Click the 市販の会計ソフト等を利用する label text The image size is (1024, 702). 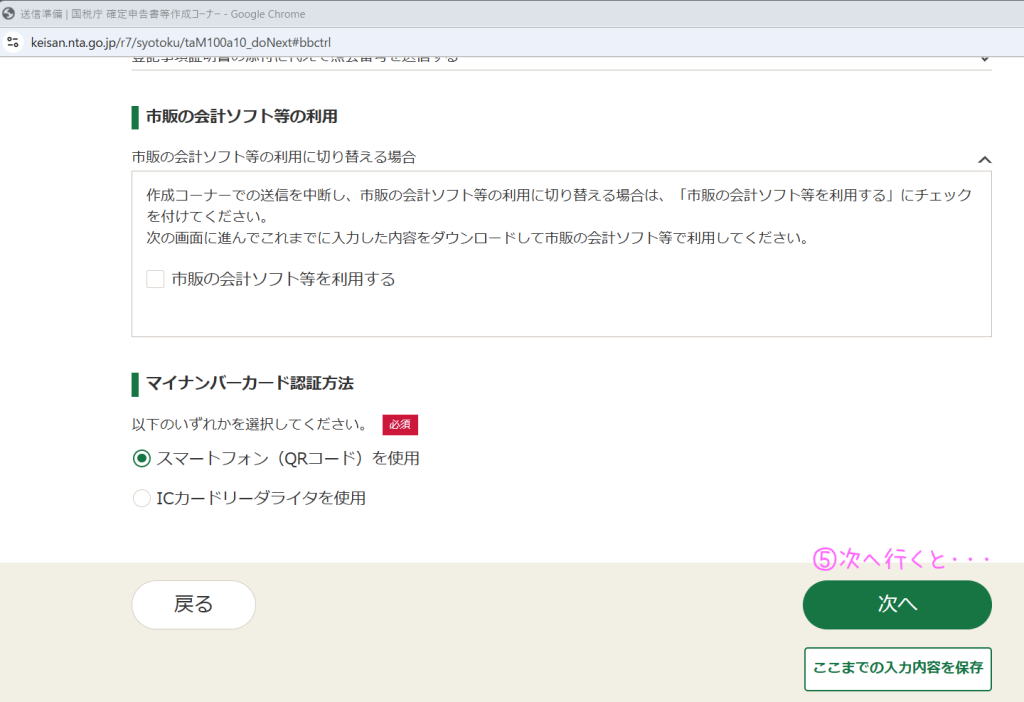[x=283, y=279]
